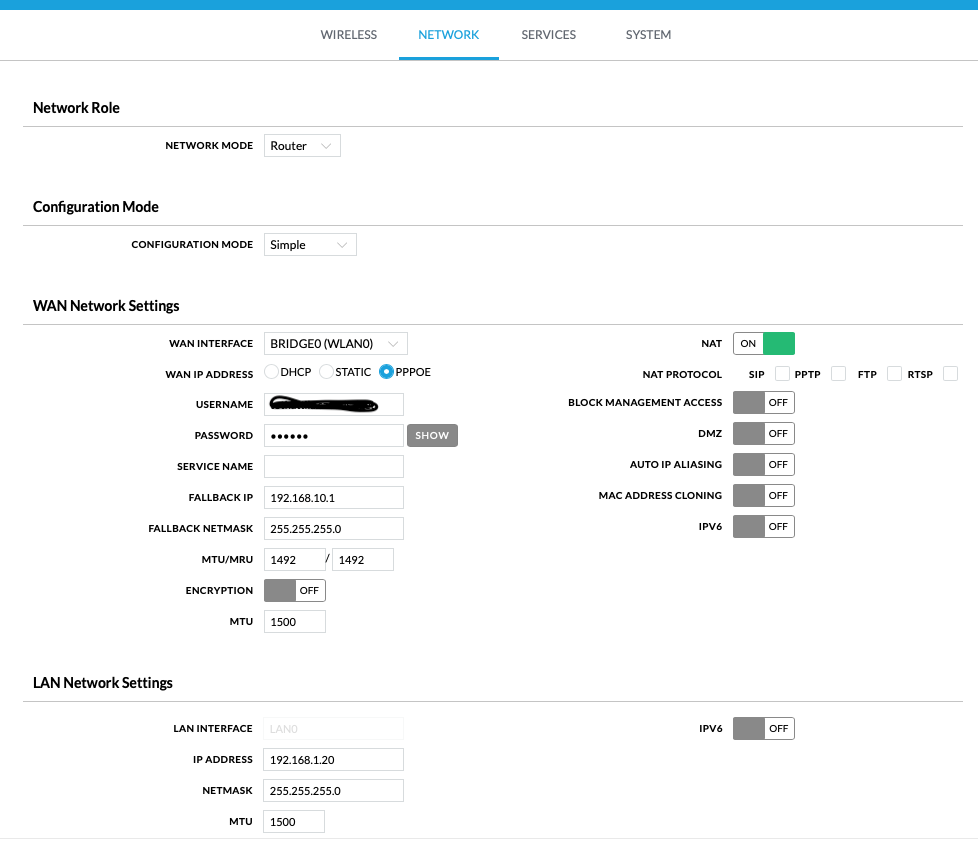978x848 pixels.
Task: Enable AUTO IP ALIASING
Action: [x=763, y=464]
